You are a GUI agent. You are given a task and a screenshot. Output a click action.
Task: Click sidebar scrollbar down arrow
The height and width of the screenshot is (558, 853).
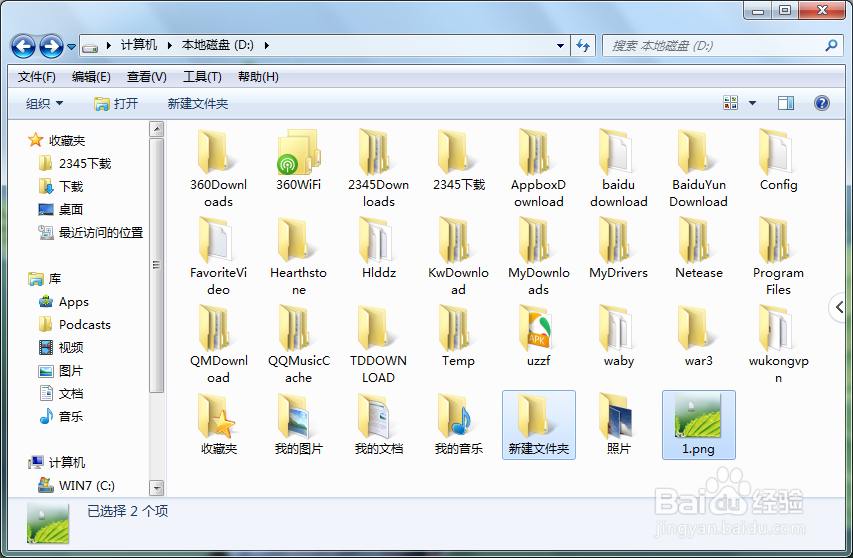[157, 488]
